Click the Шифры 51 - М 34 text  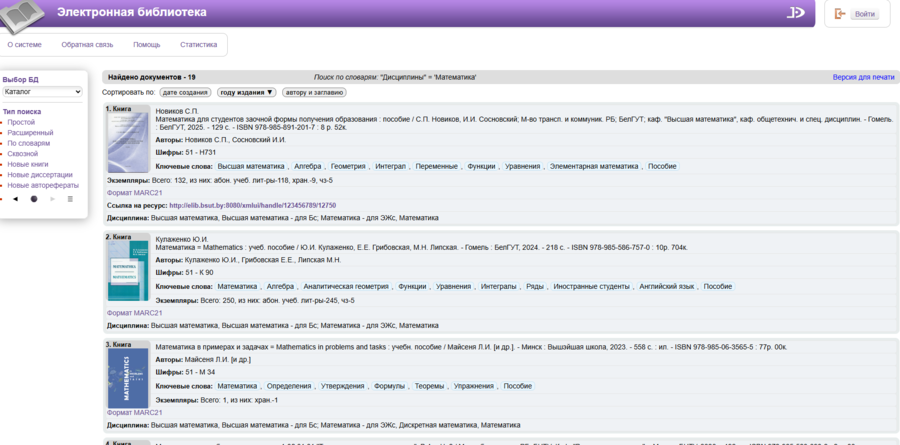click(x=184, y=372)
